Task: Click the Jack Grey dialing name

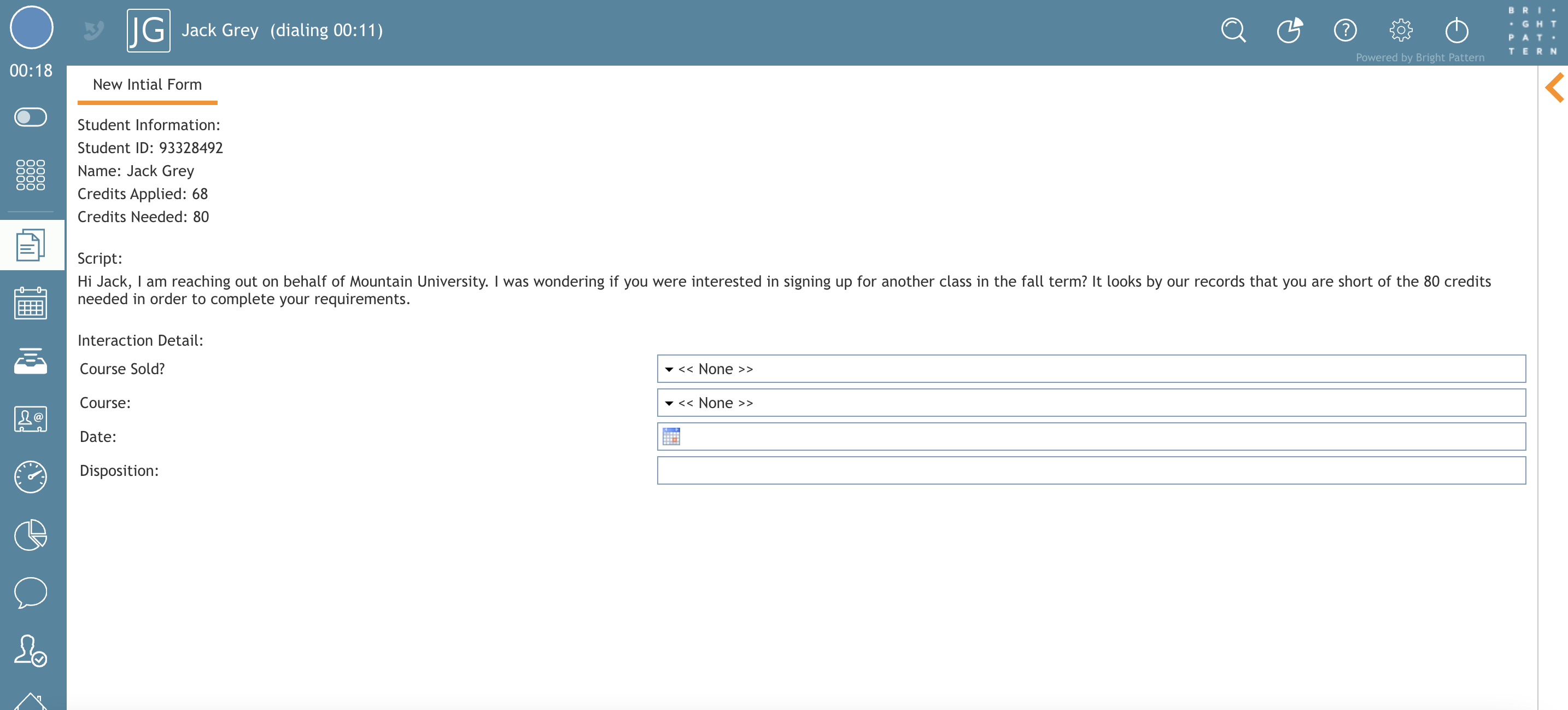Action: click(x=283, y=30)
